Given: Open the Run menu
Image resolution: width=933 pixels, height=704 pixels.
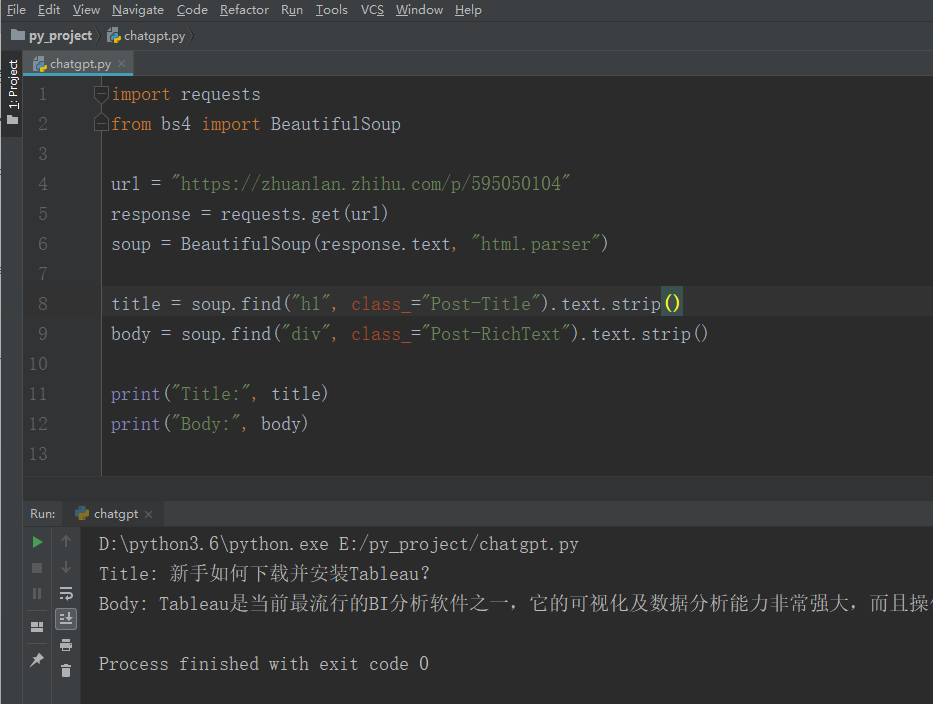Looking at the screenshot, I should [292, 10].
